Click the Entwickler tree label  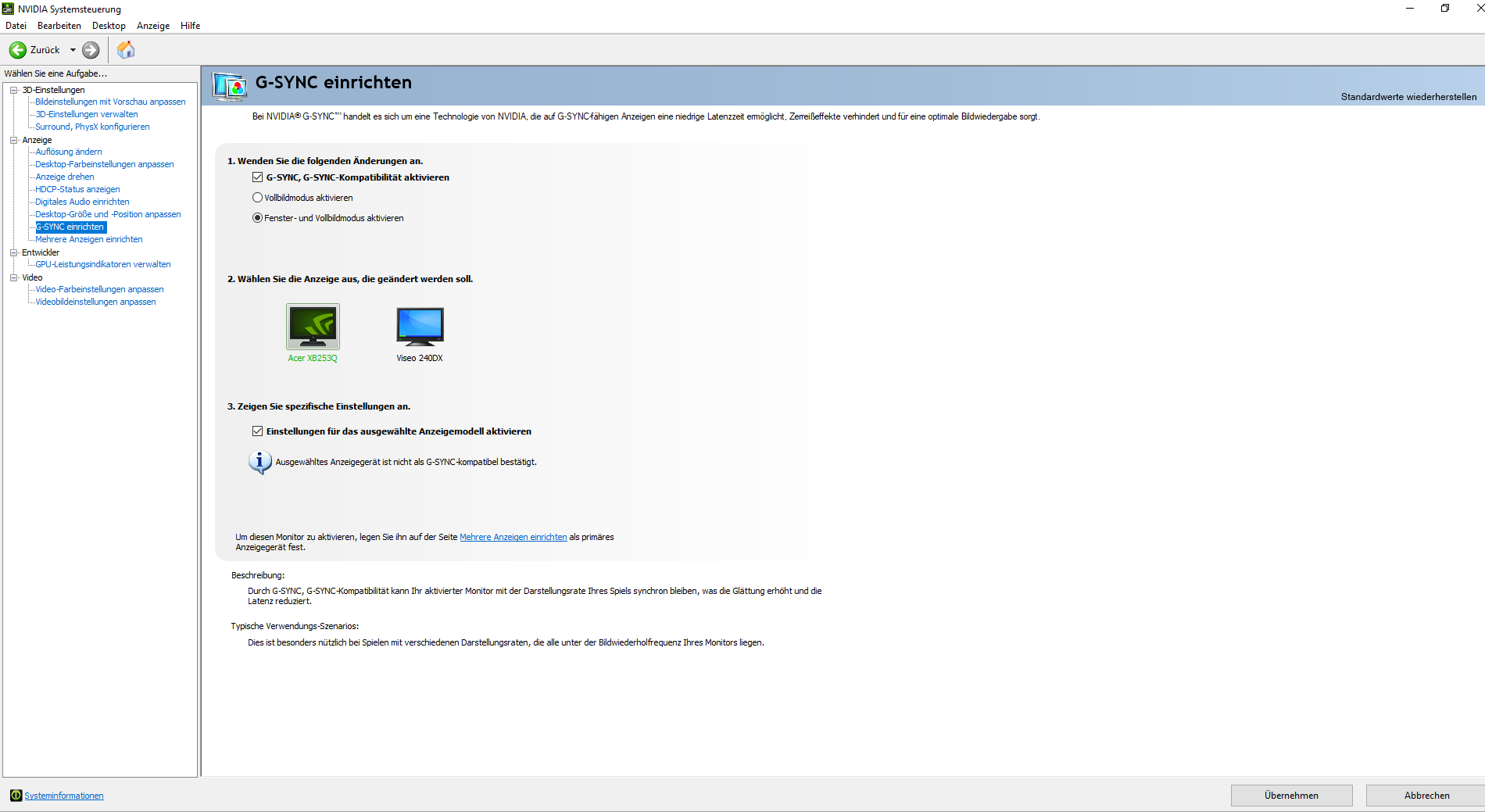click(41, 252)
